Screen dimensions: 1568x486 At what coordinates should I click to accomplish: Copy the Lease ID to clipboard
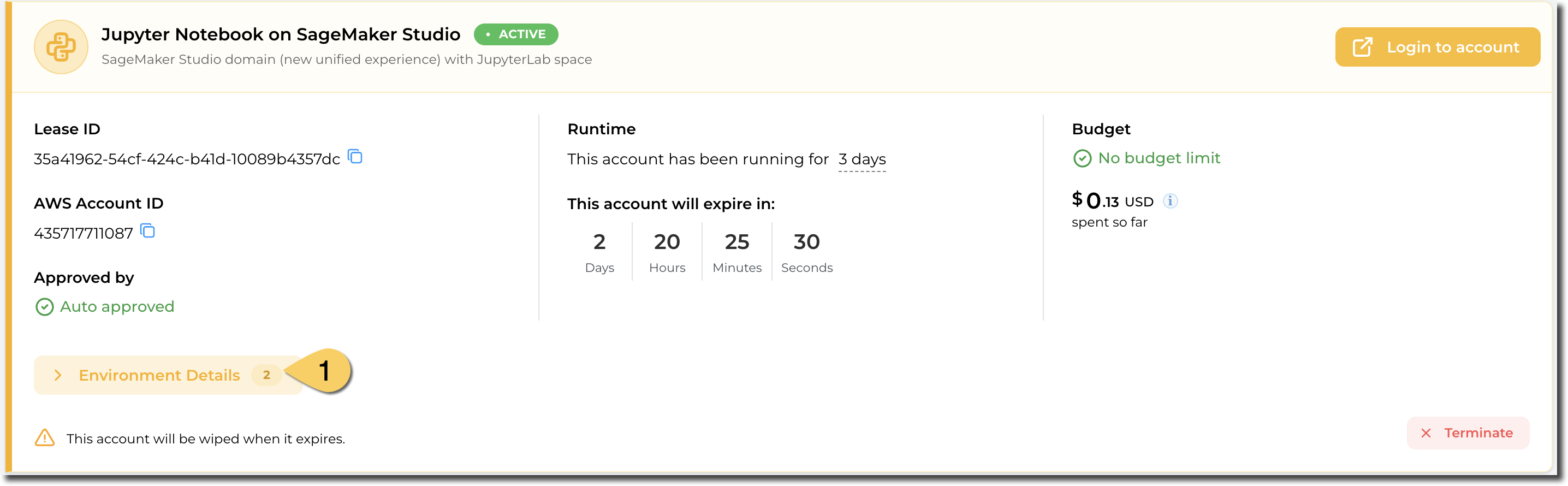coord(355,157)
